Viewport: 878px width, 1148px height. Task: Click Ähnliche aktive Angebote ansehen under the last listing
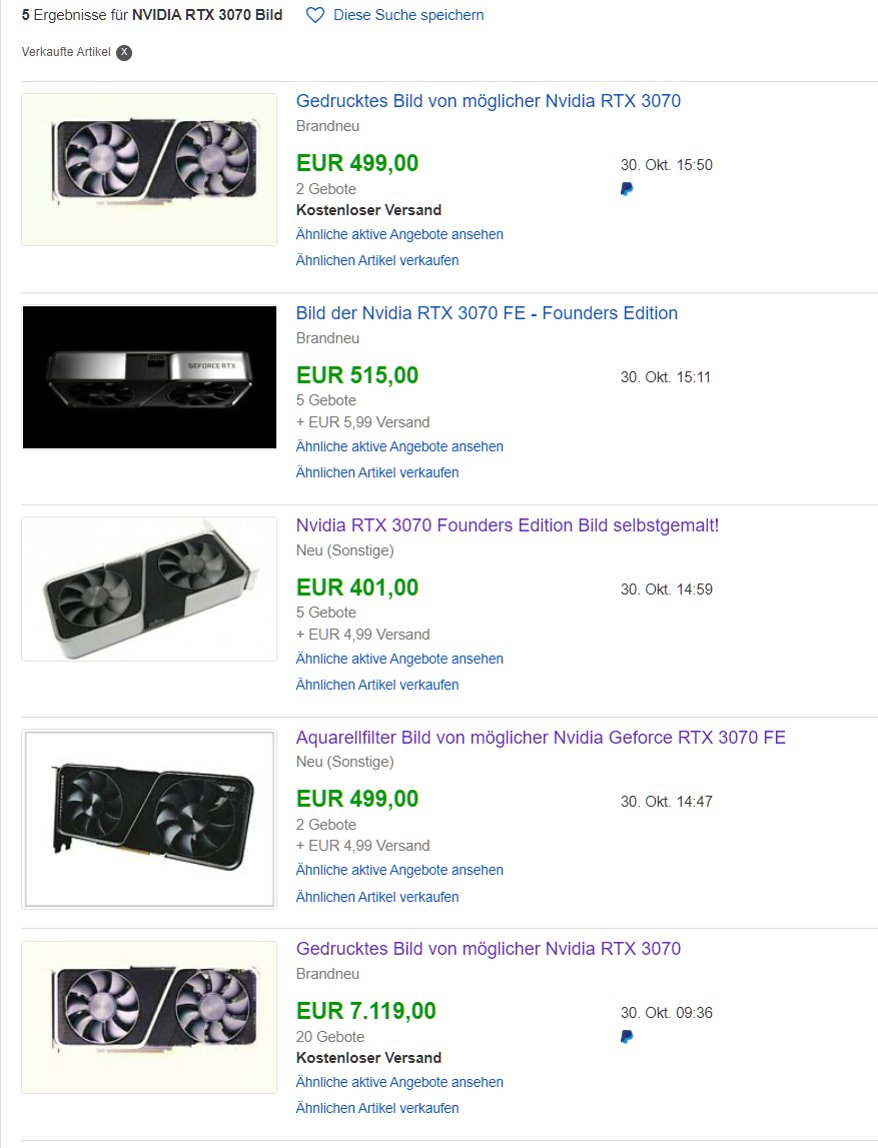click(399, 1082)
